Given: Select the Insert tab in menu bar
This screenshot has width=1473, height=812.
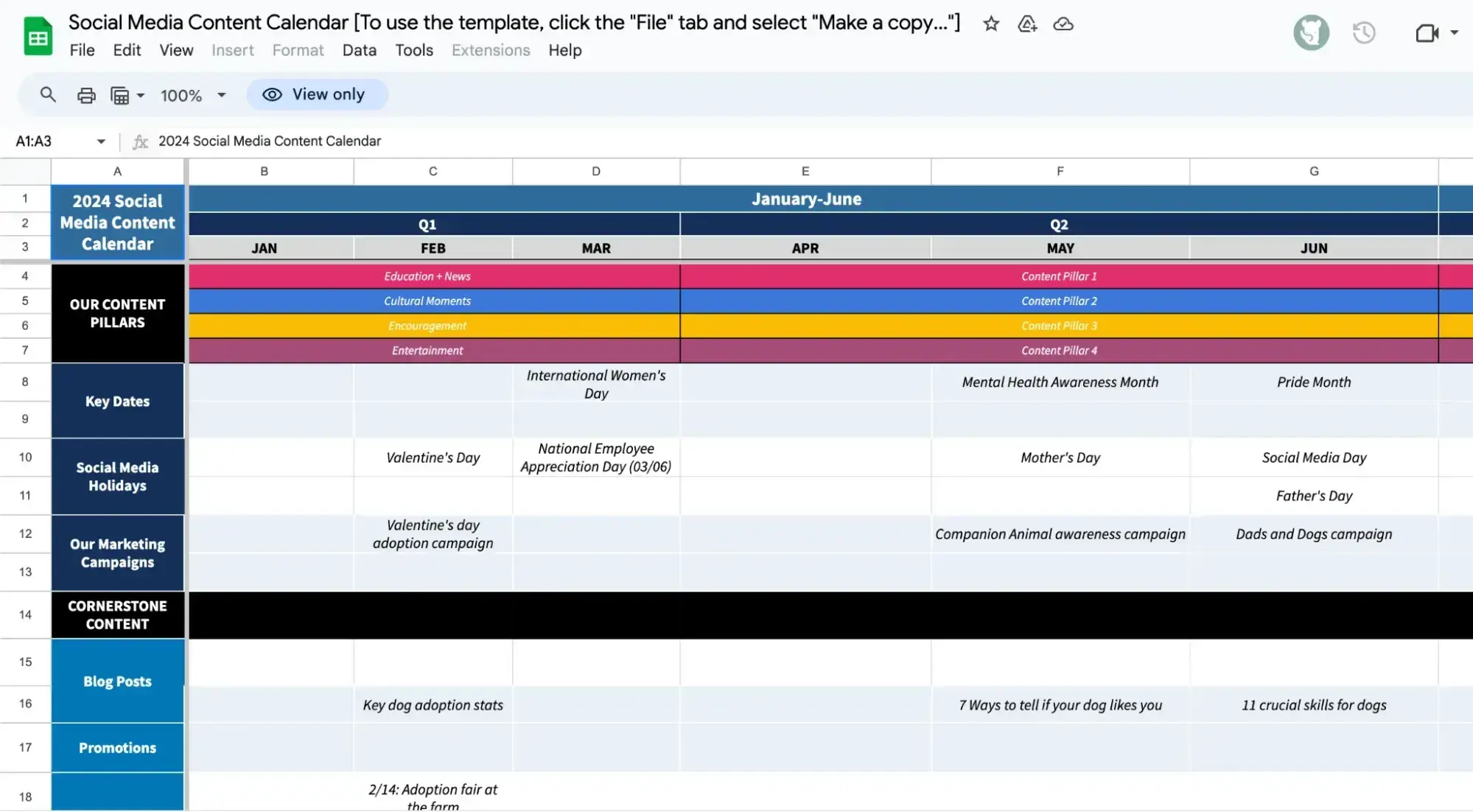Looking at the screenshot, I should (232, 50).
